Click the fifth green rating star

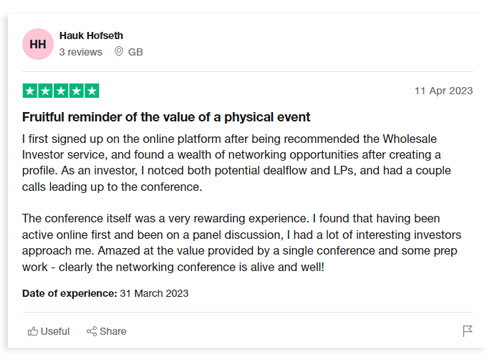(92, 91)
